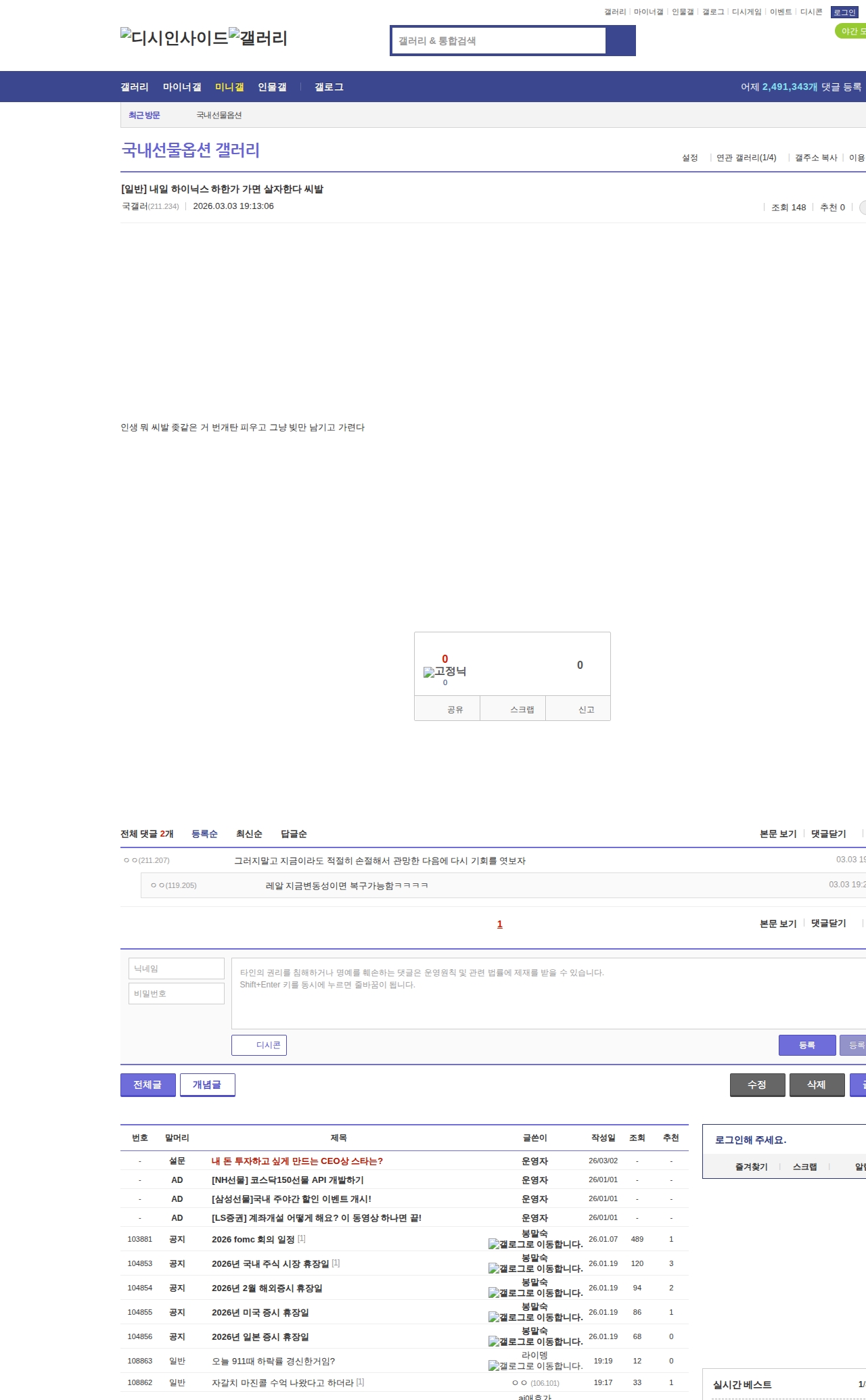866x1400 pixels.
Task: Click 디시게임 in the top utility links
Action: tap(747, 12)
